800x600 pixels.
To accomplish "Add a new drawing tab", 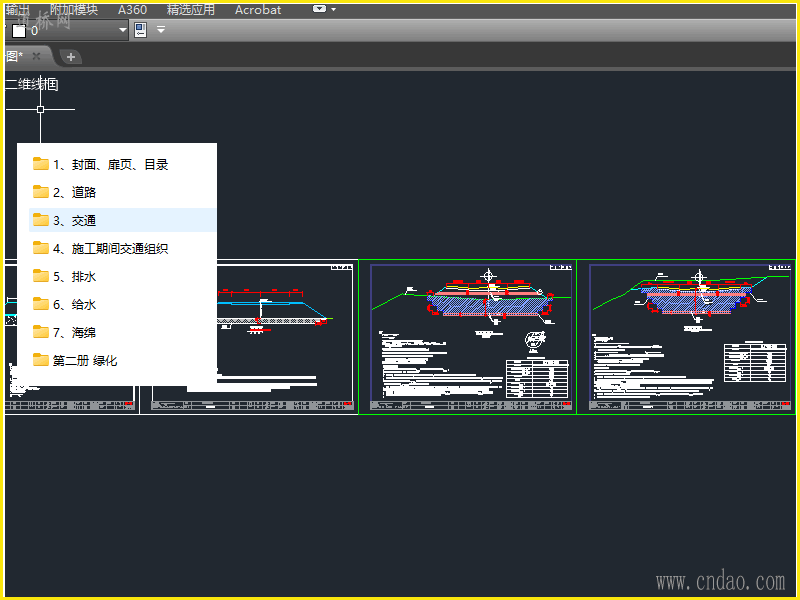I will coord(71,57).
